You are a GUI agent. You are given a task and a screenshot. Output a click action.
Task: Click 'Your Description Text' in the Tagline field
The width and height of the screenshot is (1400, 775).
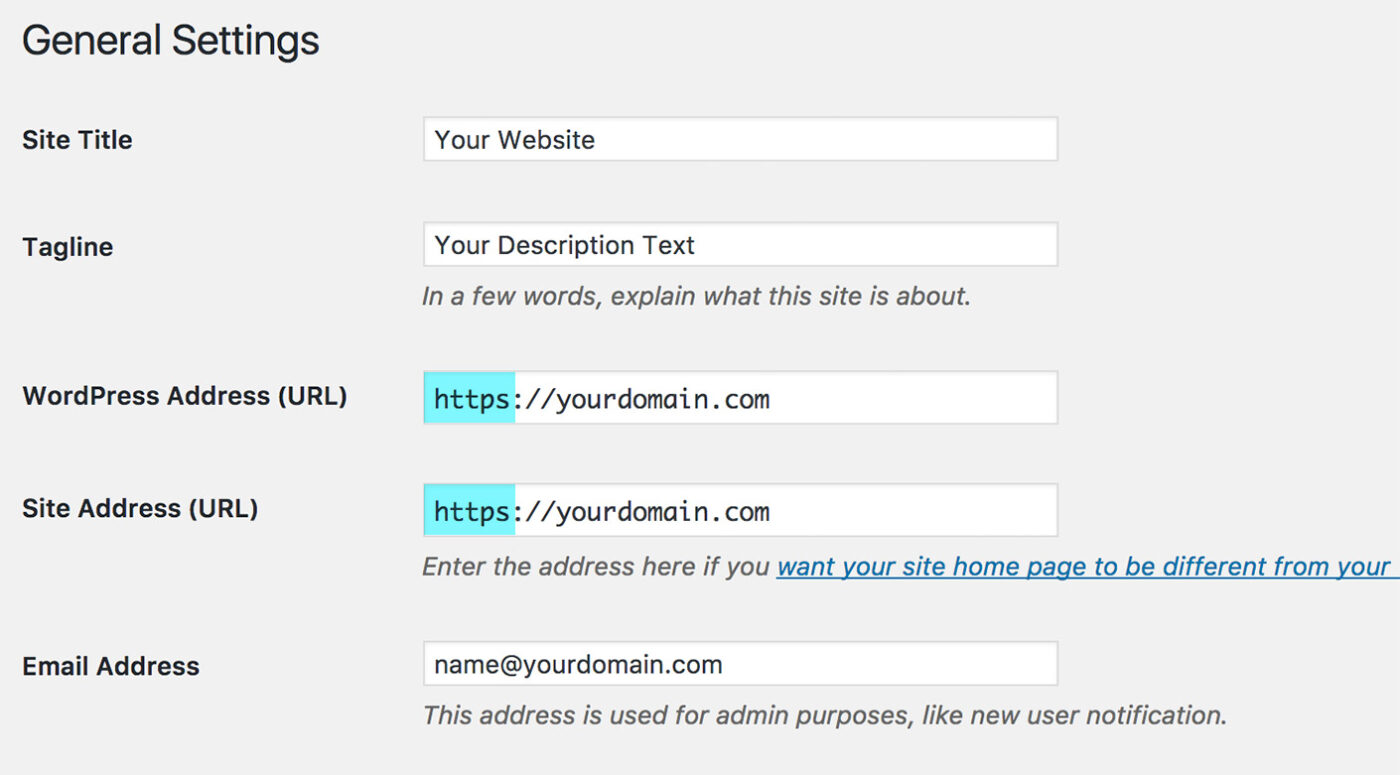[563, 245]
